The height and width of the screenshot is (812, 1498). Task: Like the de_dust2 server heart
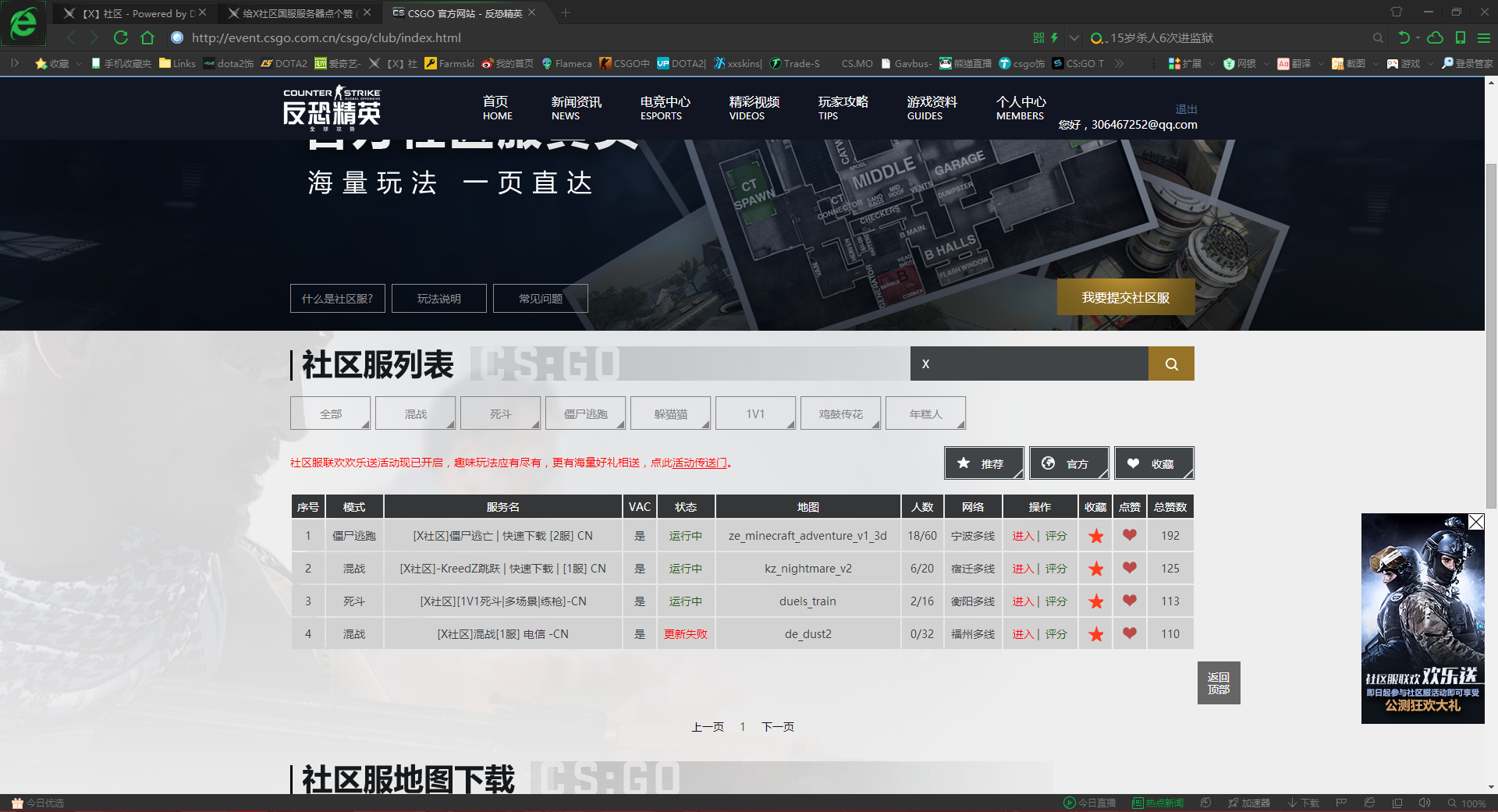click(1129, 633)
